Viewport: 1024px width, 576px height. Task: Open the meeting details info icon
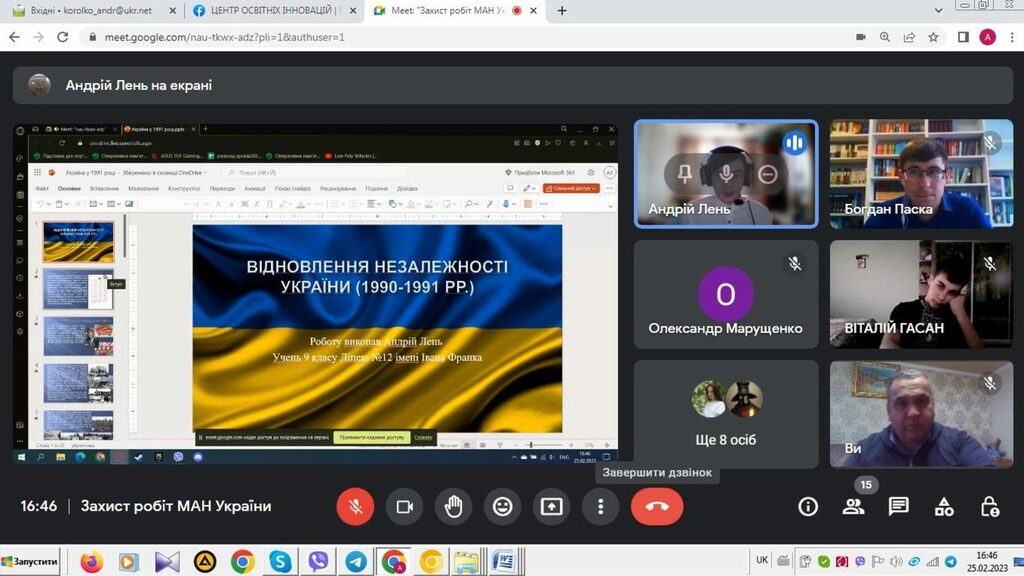(808, 507)
